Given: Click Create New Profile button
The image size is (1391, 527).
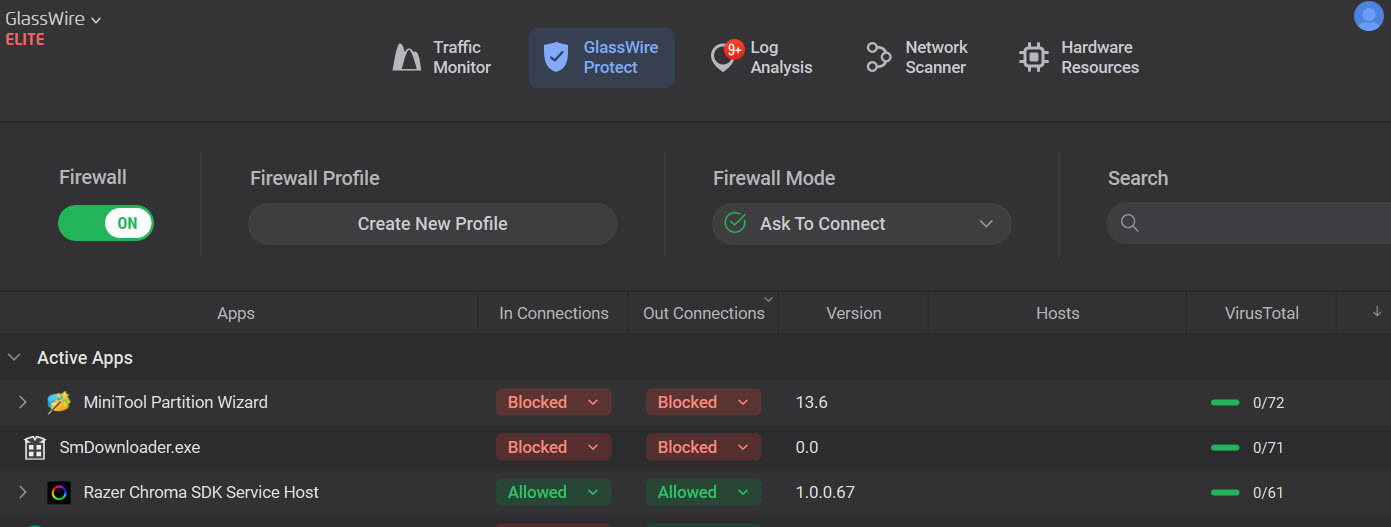Looking at the screenshot, I should (432, 224).
